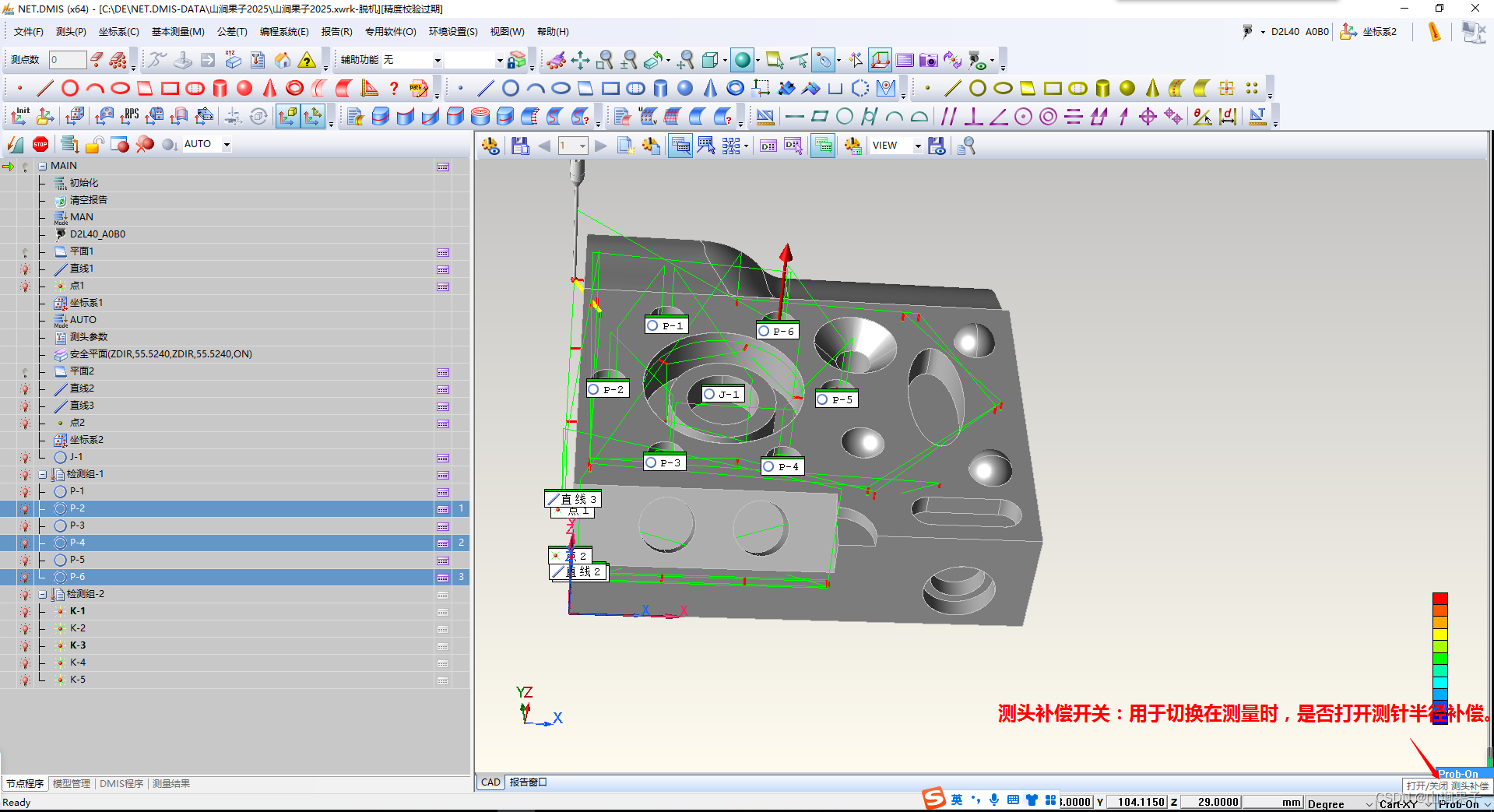1494x812 pixels.
Task: Pick the angle tolerance icon
Action: [x=998, y=116]
